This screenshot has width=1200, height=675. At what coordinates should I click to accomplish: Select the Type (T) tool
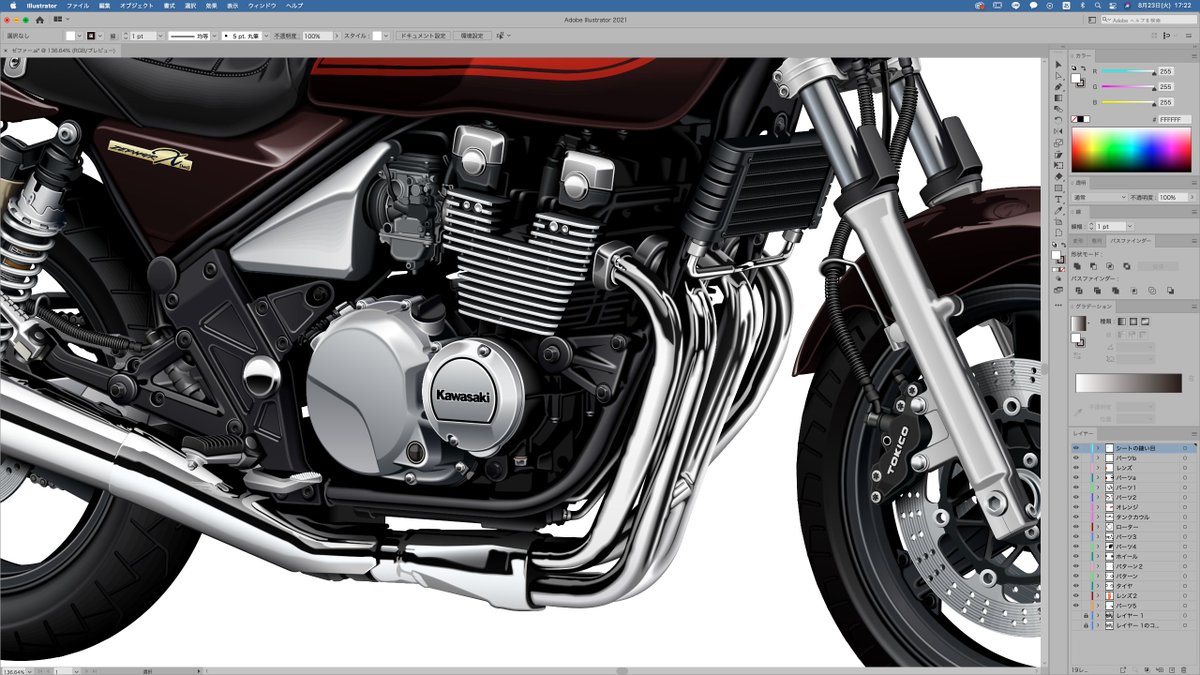(x=1058, y=199)
